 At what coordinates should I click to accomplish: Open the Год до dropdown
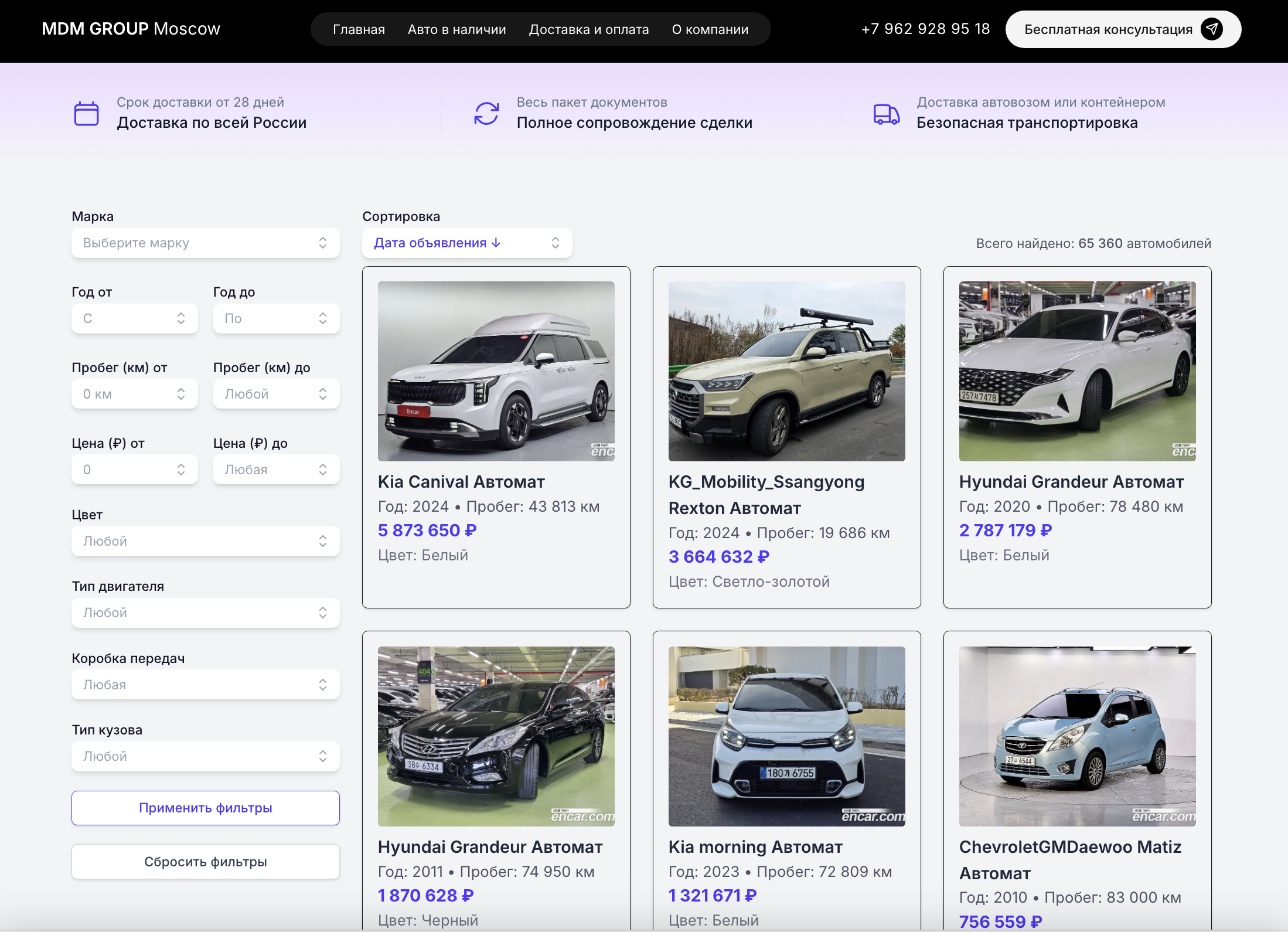[276, 318]
